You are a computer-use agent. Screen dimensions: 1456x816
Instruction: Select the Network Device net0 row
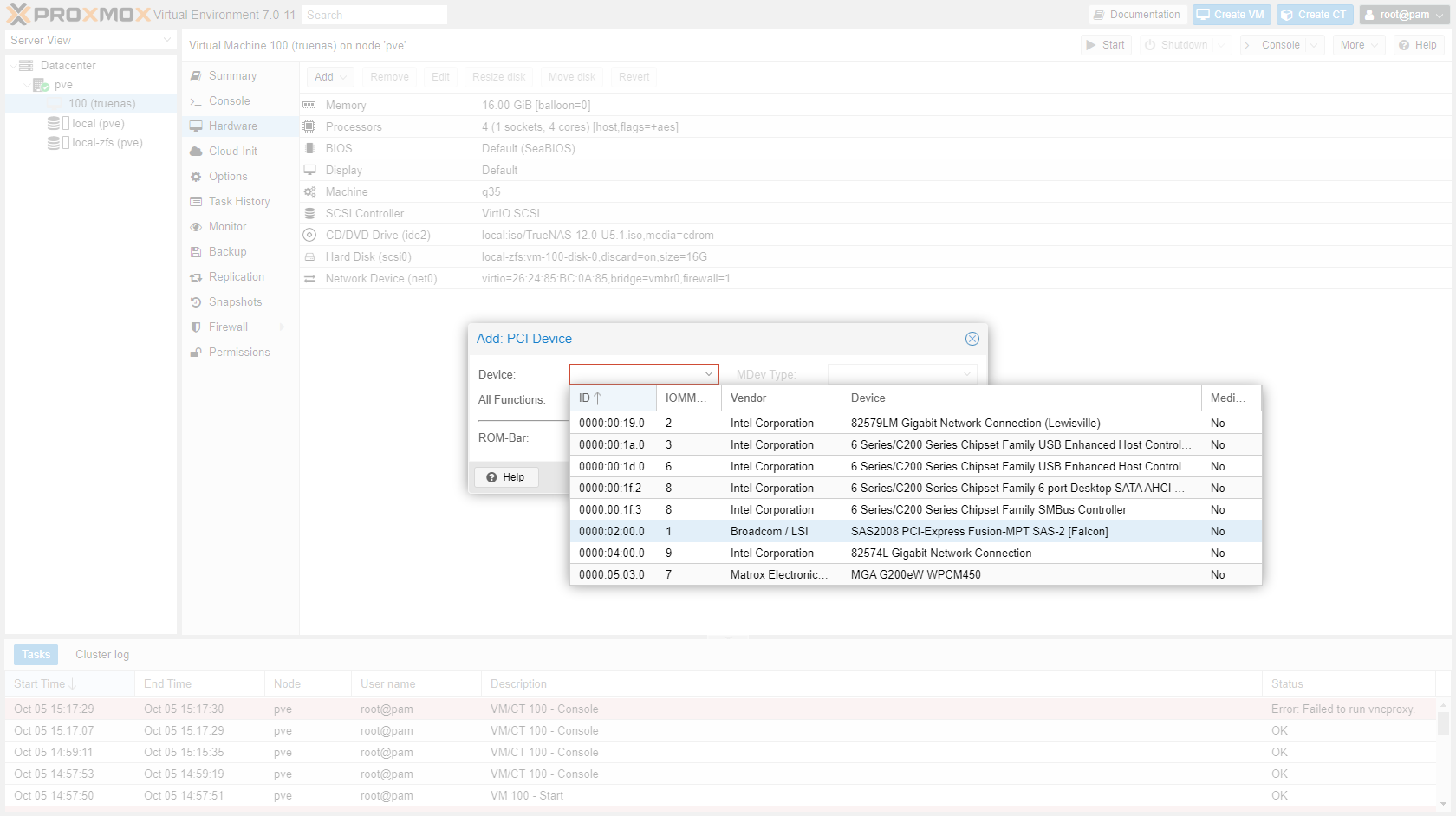click(875, 279)
